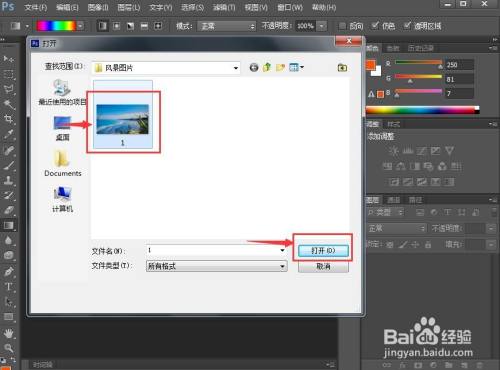Open the 不透明度 100% slider dropdown arrow

click(x=322, y=26)
